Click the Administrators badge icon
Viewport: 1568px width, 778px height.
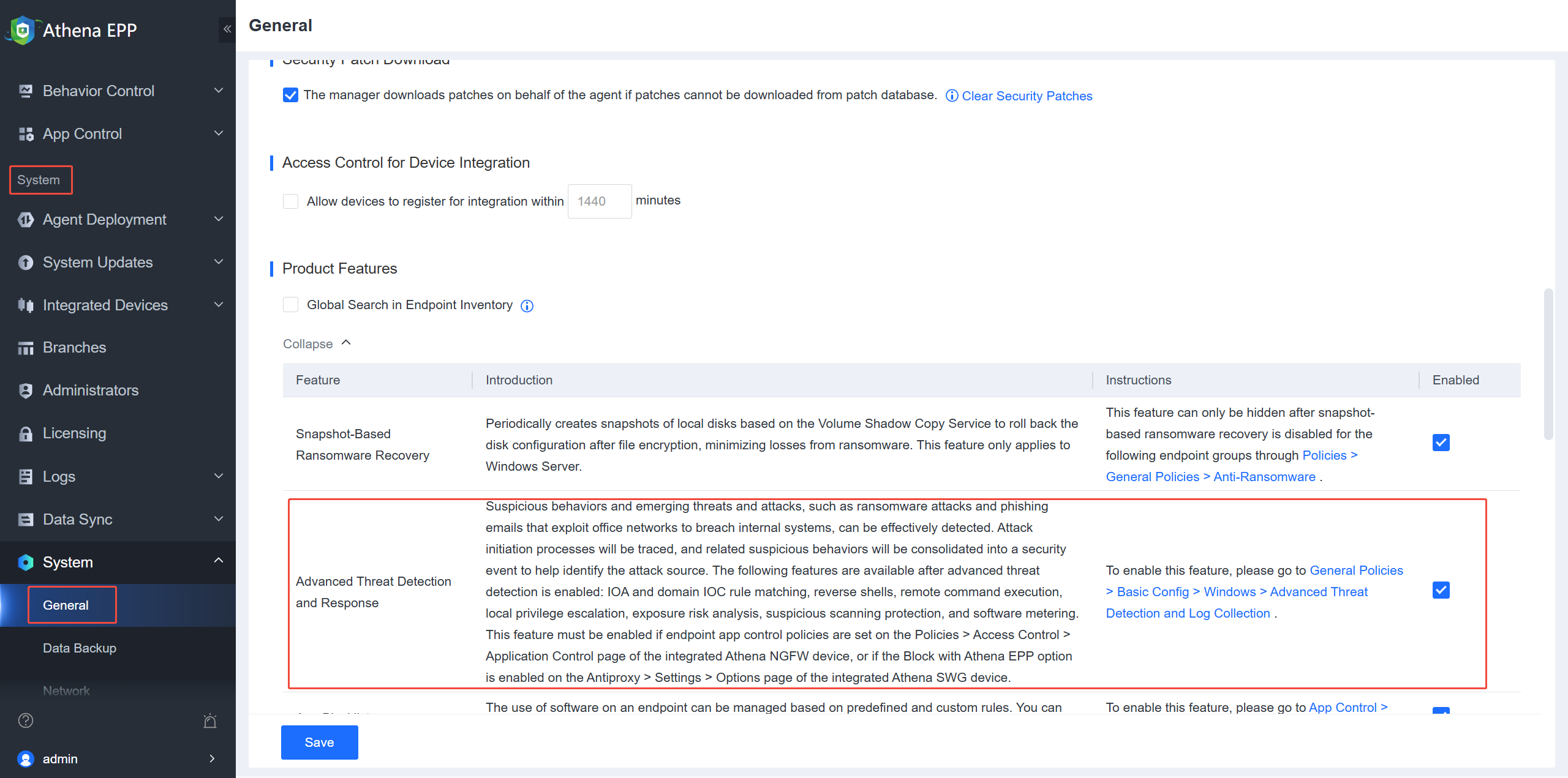pos(26,391)
